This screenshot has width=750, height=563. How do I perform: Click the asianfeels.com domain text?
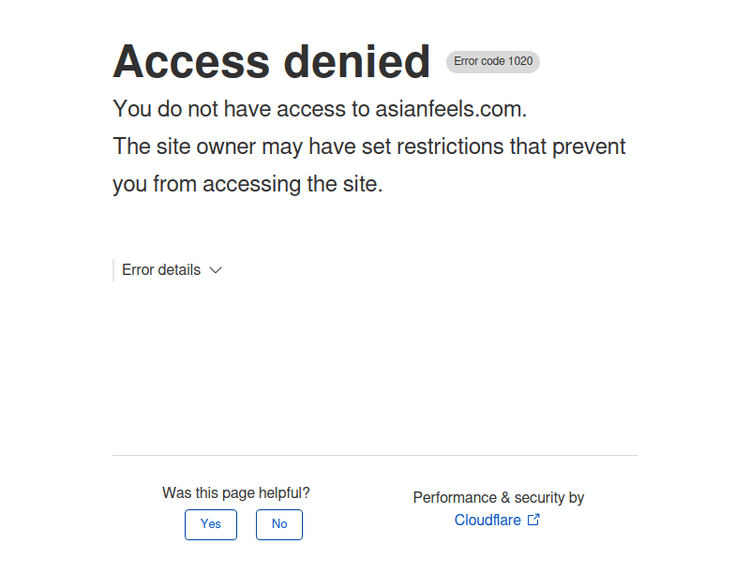[x=451, y=108]
